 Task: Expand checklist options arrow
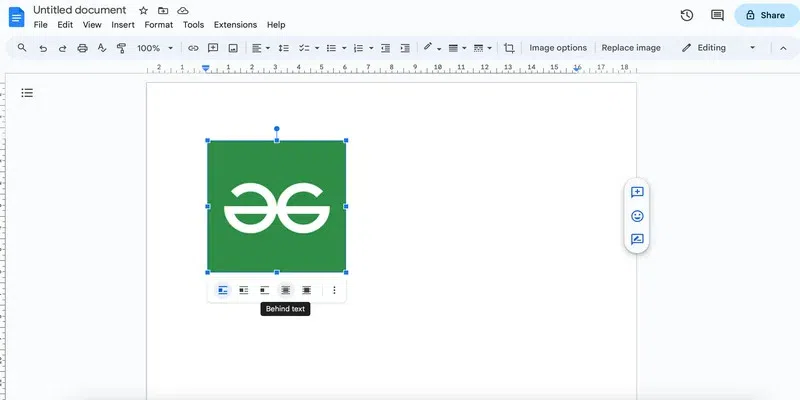tap(317, 48)
